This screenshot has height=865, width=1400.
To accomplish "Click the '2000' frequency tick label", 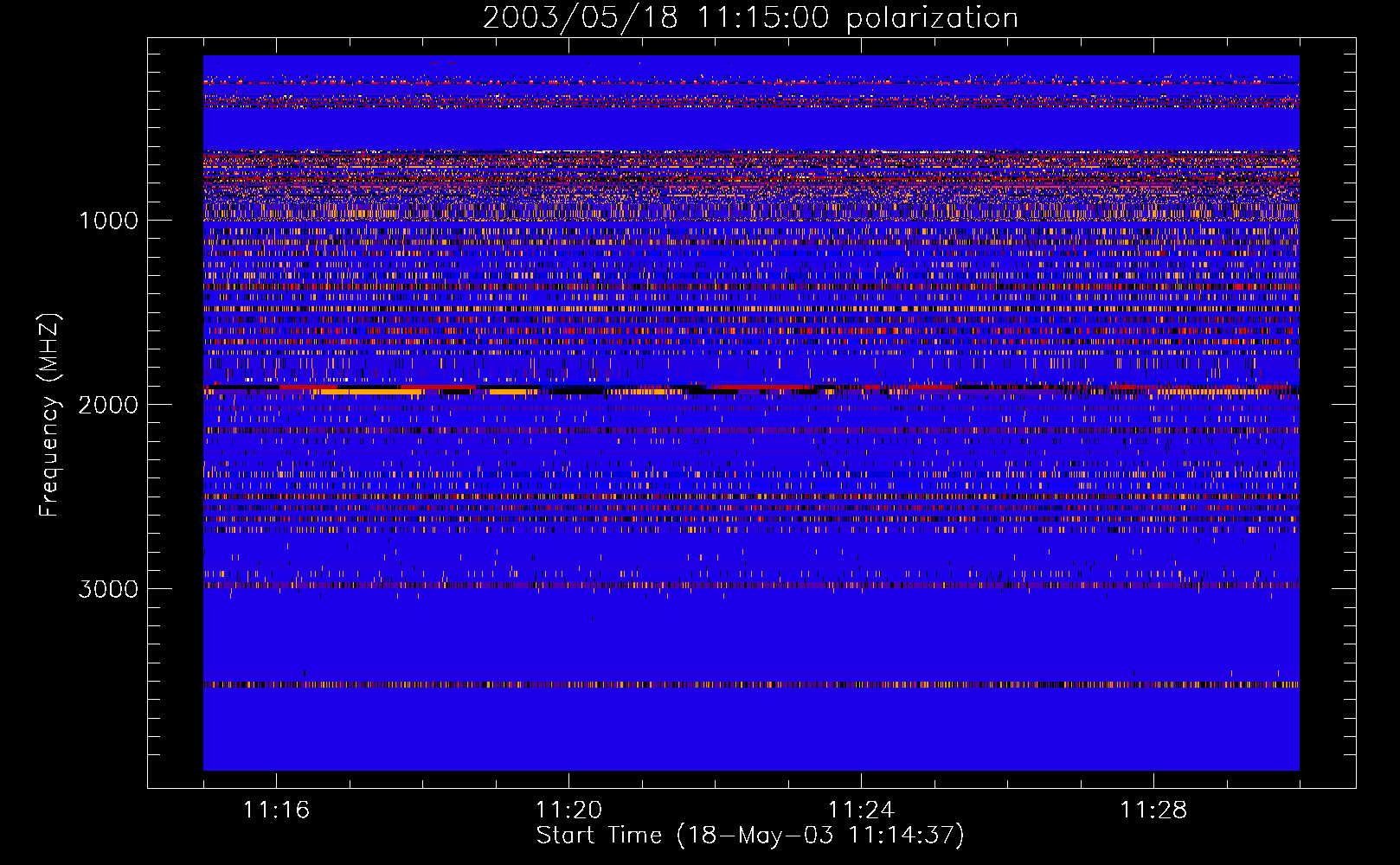I will [108, 405].
